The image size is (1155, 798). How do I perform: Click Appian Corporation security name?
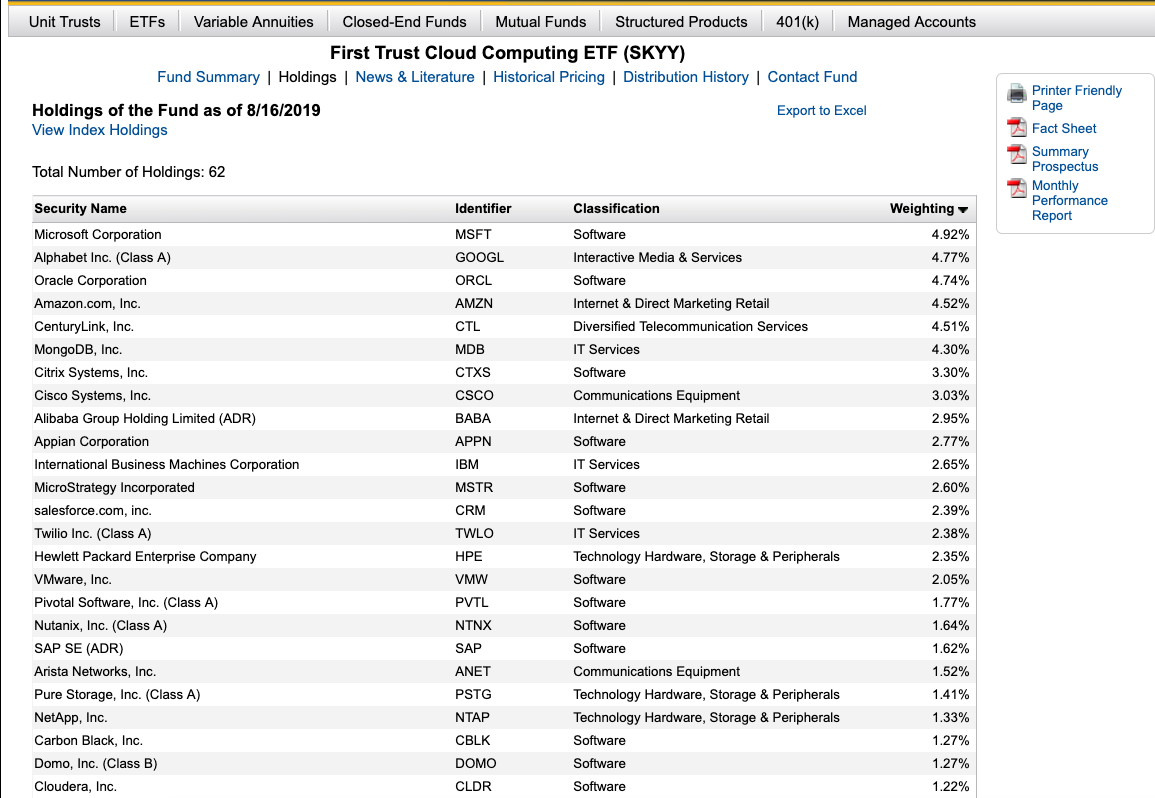pyautogui.click(x=91, y=441)
